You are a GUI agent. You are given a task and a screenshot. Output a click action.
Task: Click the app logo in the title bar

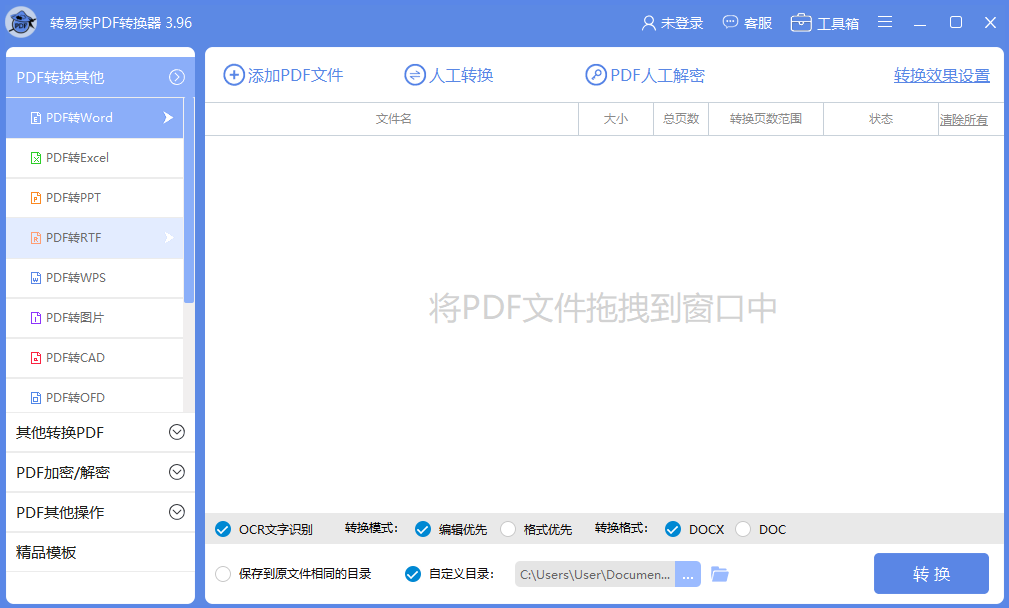pos(22,21)
